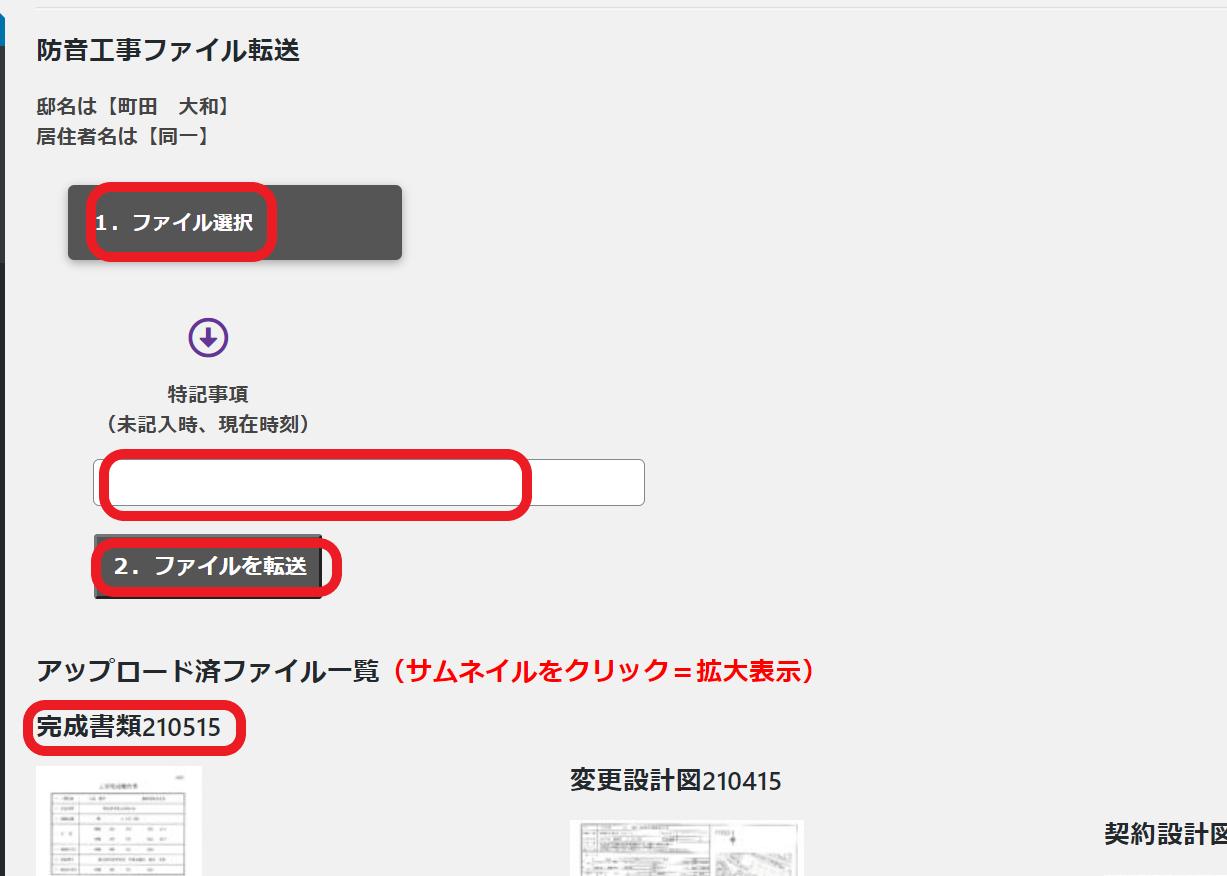Click the dark sidebar strip at left edge

(x=2, y=500)
